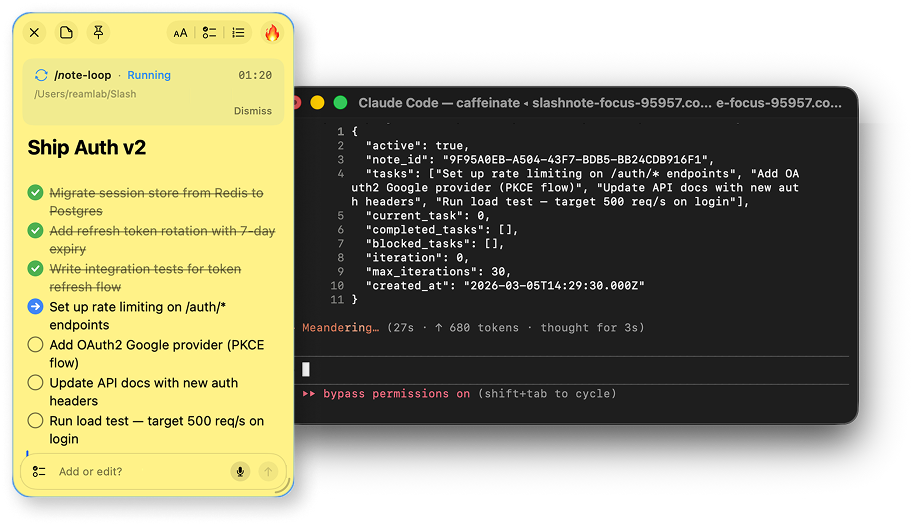Click the Meandering status line in terminal

(x=473, y=328)
